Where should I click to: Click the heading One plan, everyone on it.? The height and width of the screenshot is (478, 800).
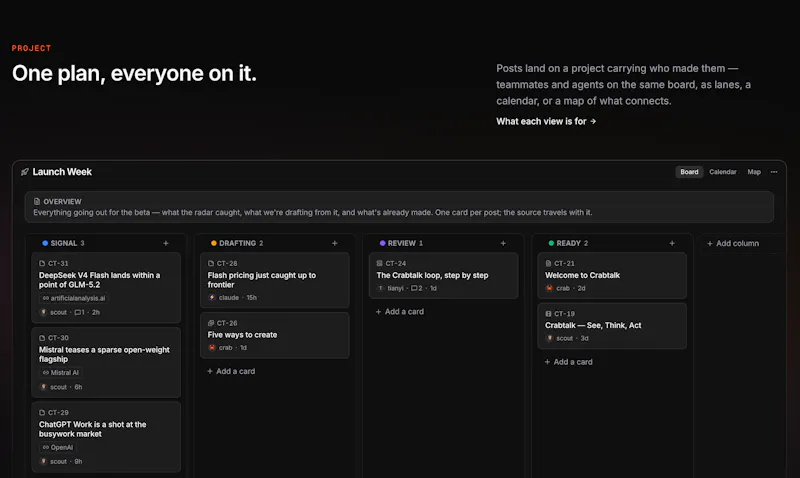(134, 73)
